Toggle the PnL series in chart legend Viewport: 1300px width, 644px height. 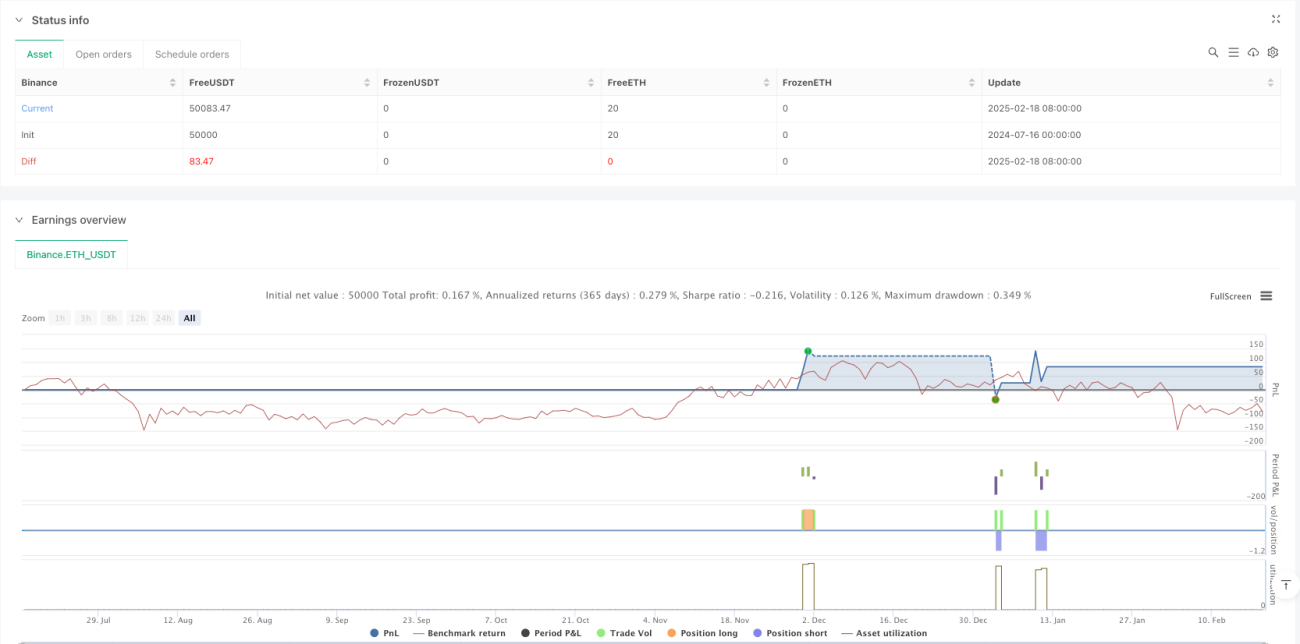(x=388, y=633)
